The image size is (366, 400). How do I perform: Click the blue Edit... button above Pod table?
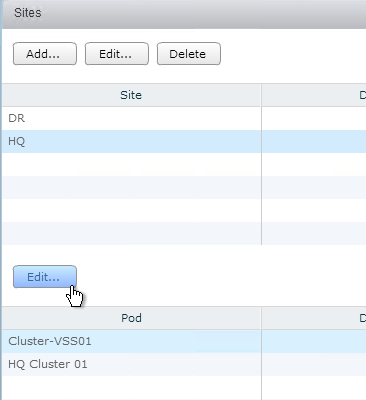45,277
